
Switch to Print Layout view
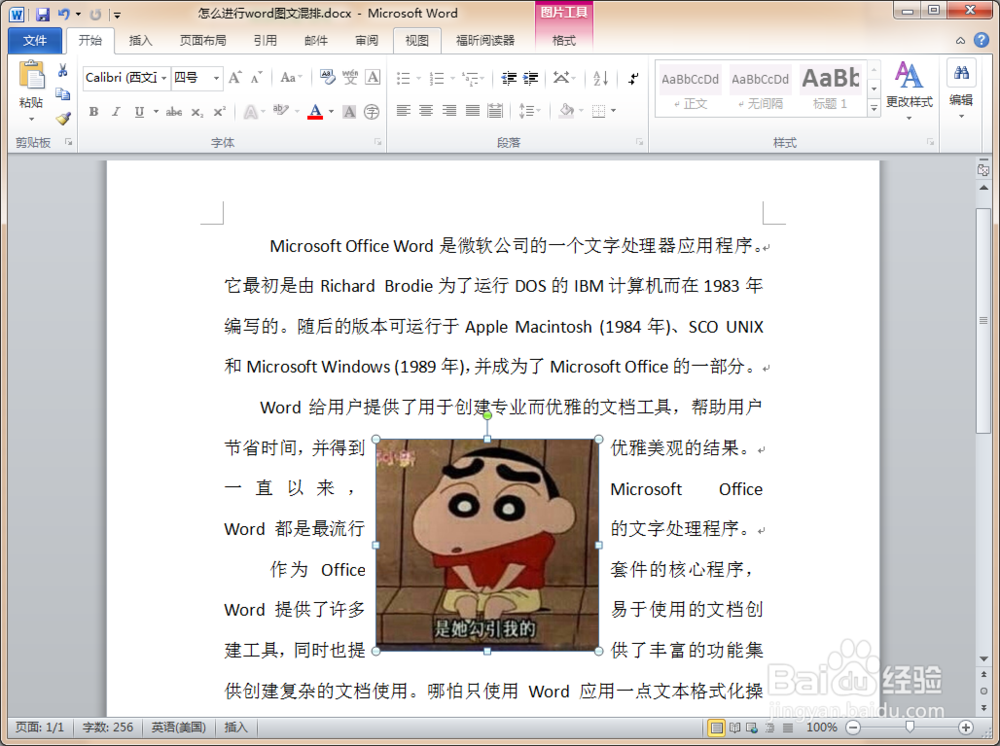[717, 728]
